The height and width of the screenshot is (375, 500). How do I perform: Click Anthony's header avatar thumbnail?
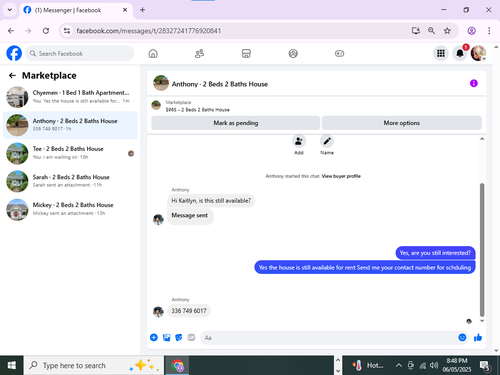[x=161, y=83]
